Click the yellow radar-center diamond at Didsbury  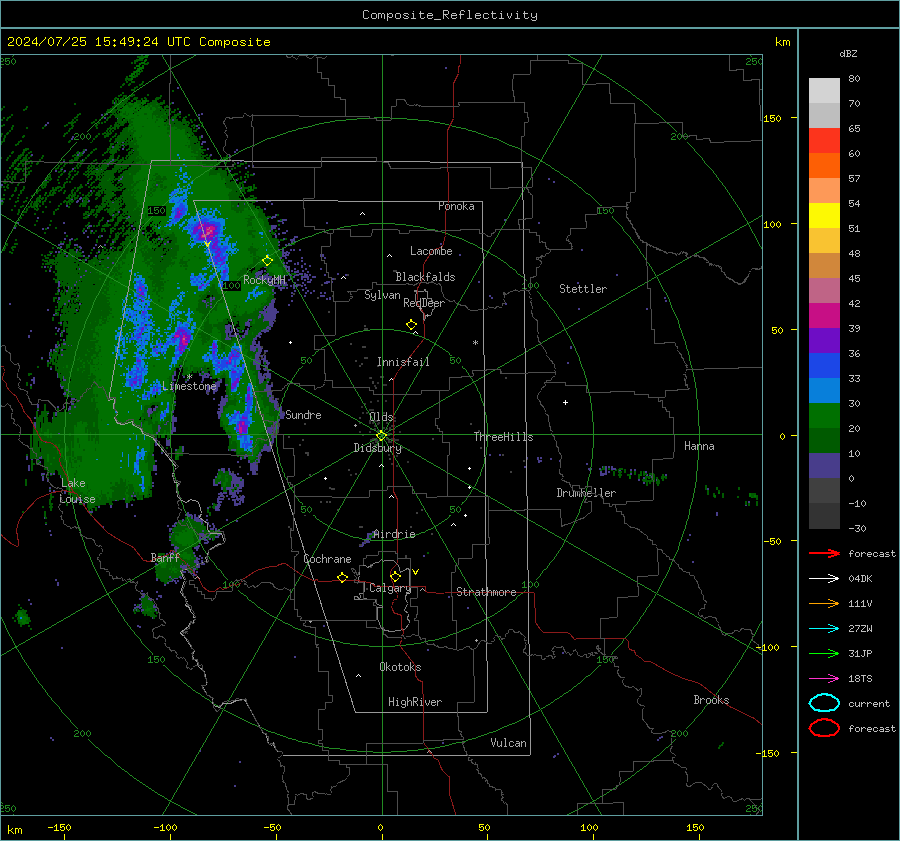(x=381, y=436)
